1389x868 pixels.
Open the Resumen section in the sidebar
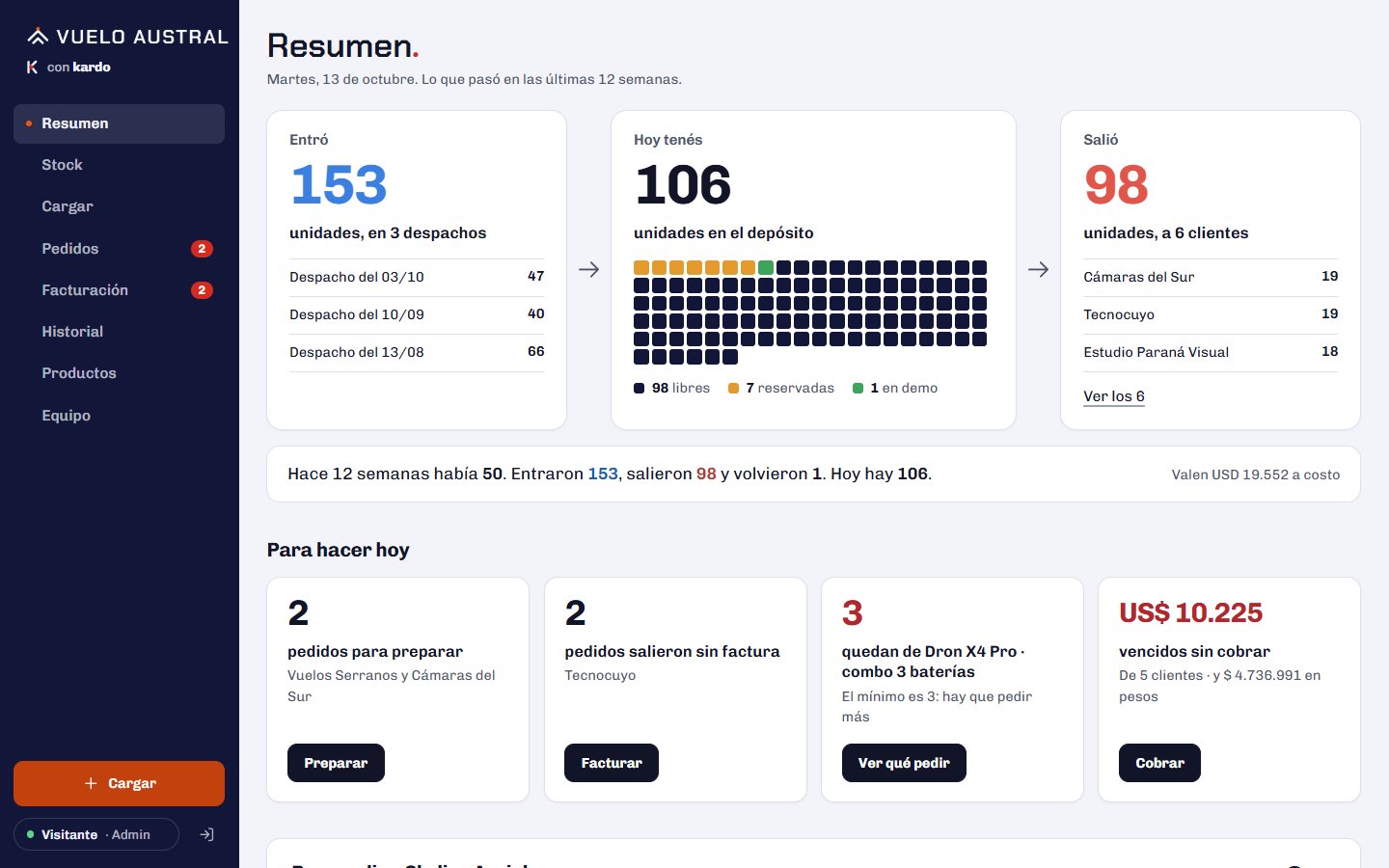119,123
